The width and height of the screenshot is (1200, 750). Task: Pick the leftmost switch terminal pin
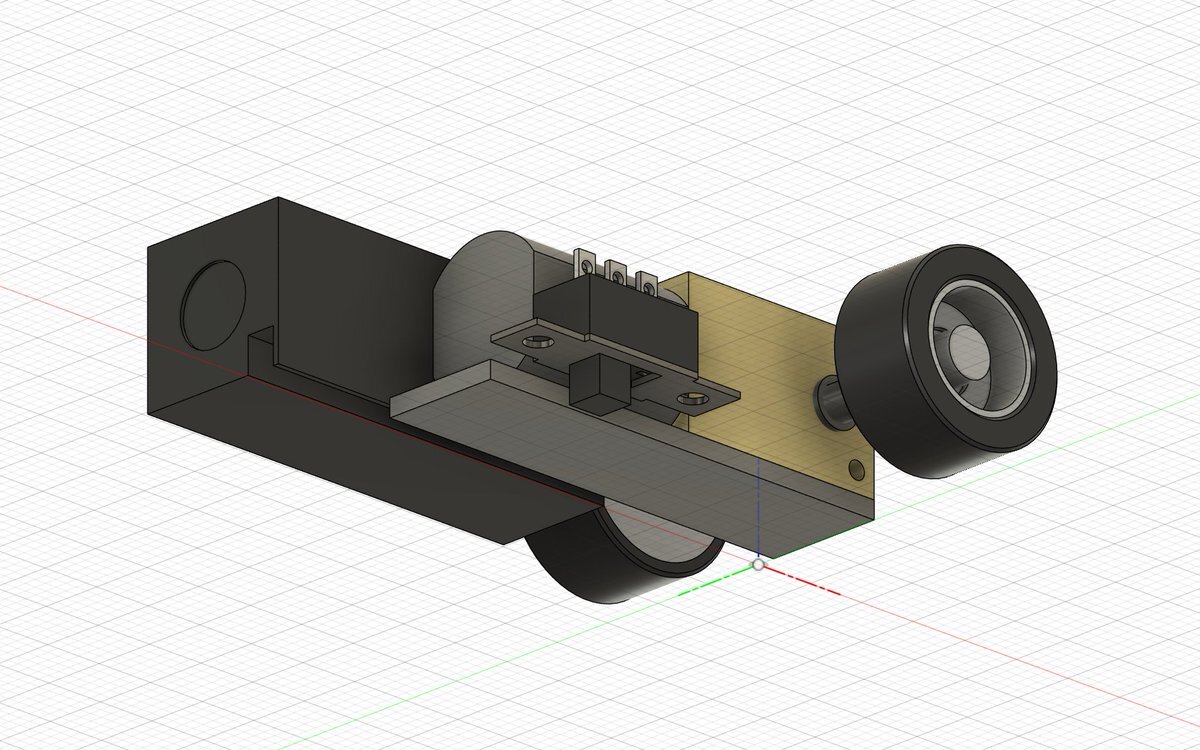pyautogui.click(x=581, y=262)
